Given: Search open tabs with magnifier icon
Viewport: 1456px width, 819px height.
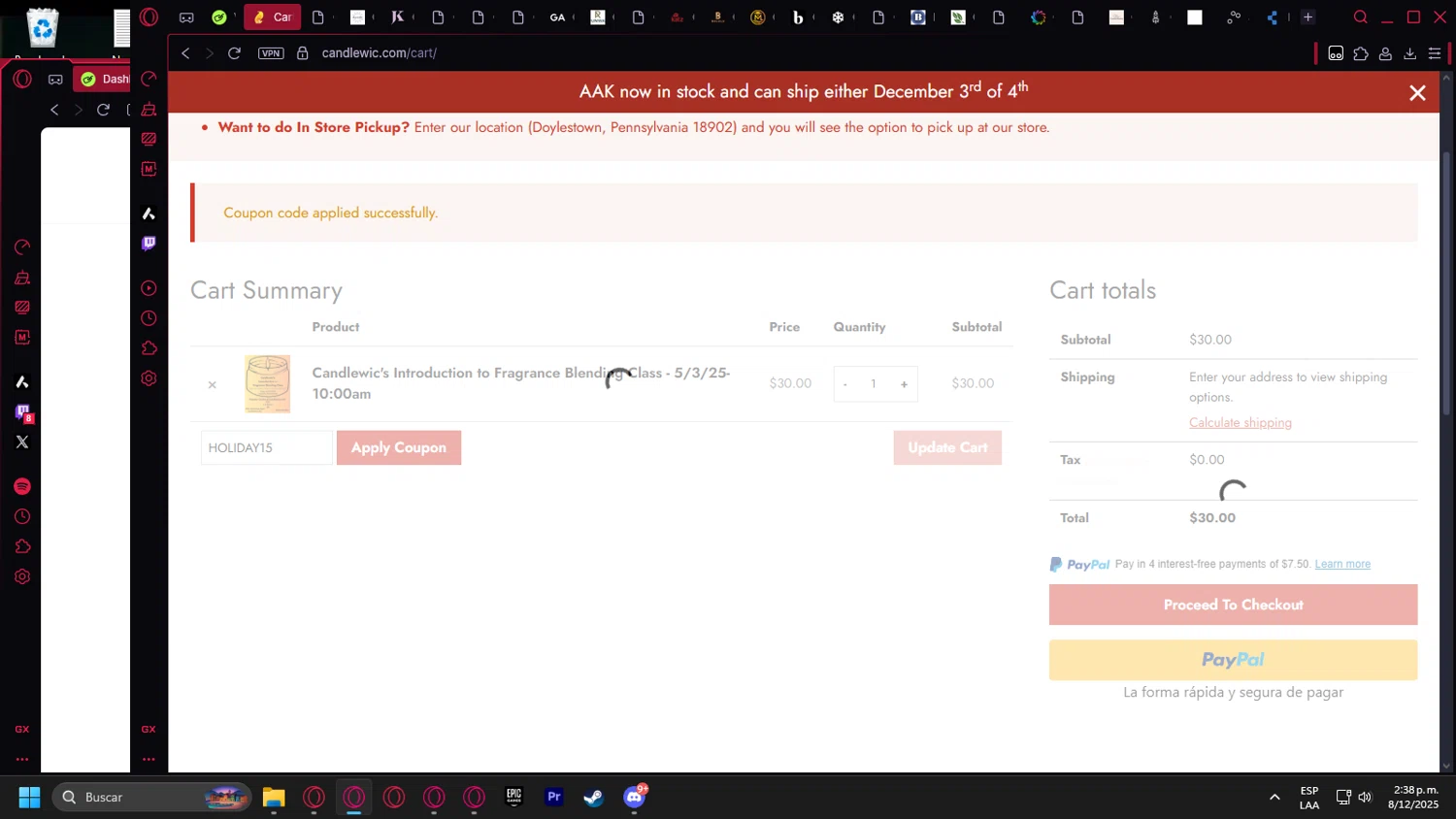Looking at the screenshot, I should [x=1360, y=17].
